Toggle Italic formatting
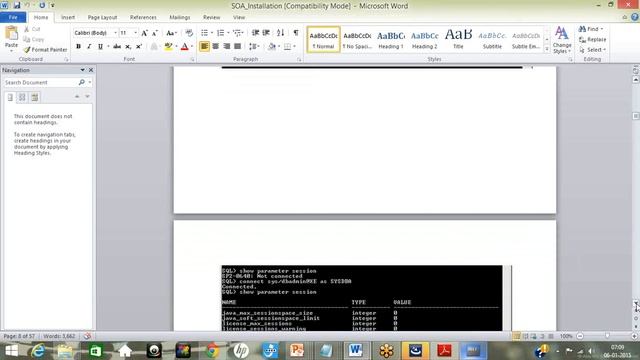The image size is (640, 360). pos(89,47)
